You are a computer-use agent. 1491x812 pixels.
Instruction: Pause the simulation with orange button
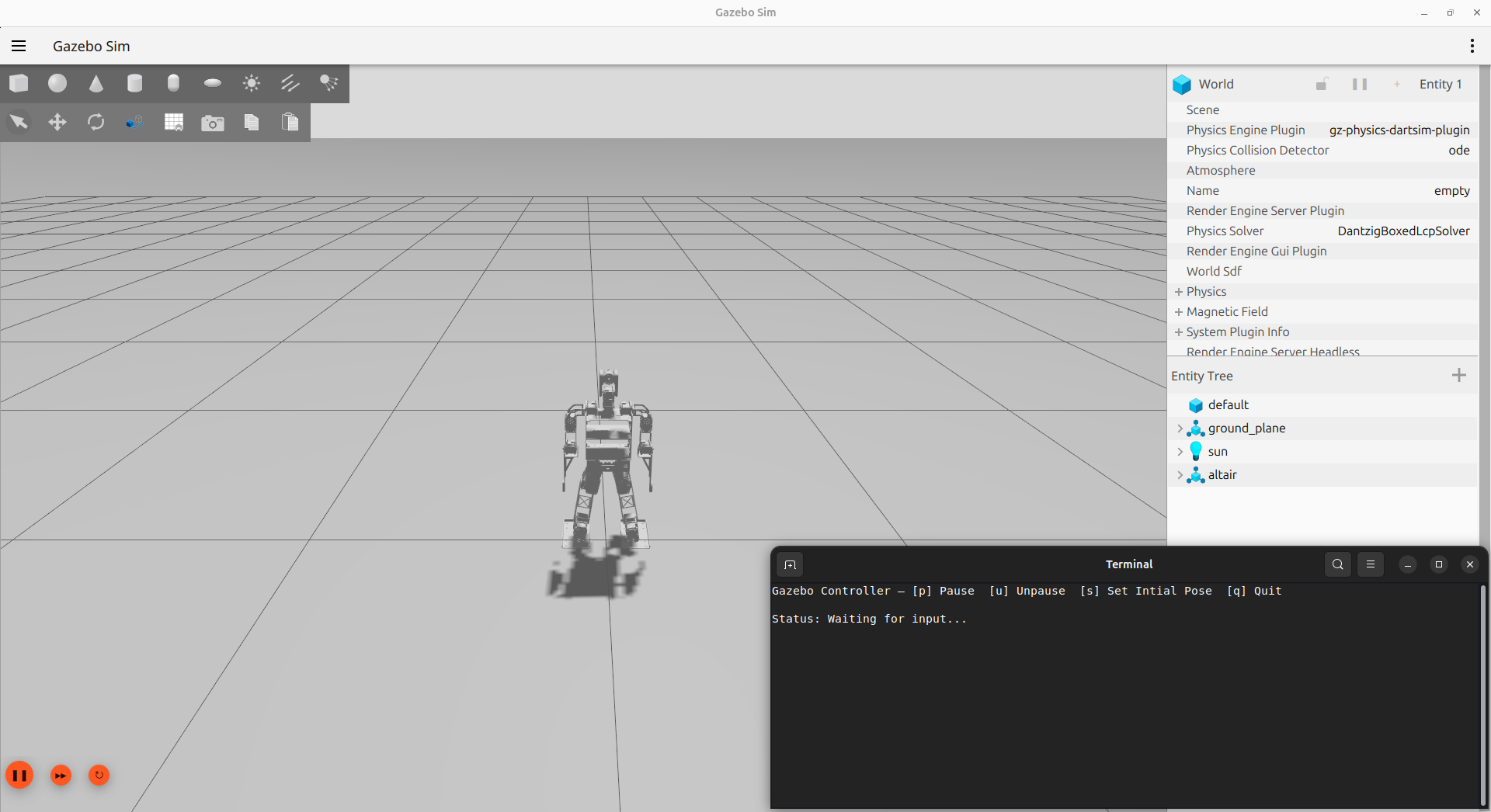point(19,775)
